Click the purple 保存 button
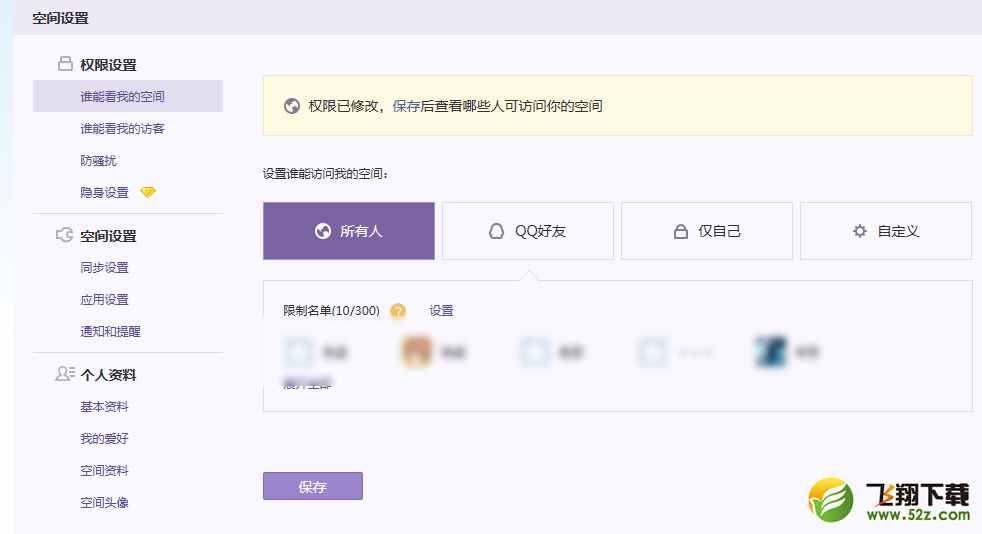982x534 pixels. 312,486
